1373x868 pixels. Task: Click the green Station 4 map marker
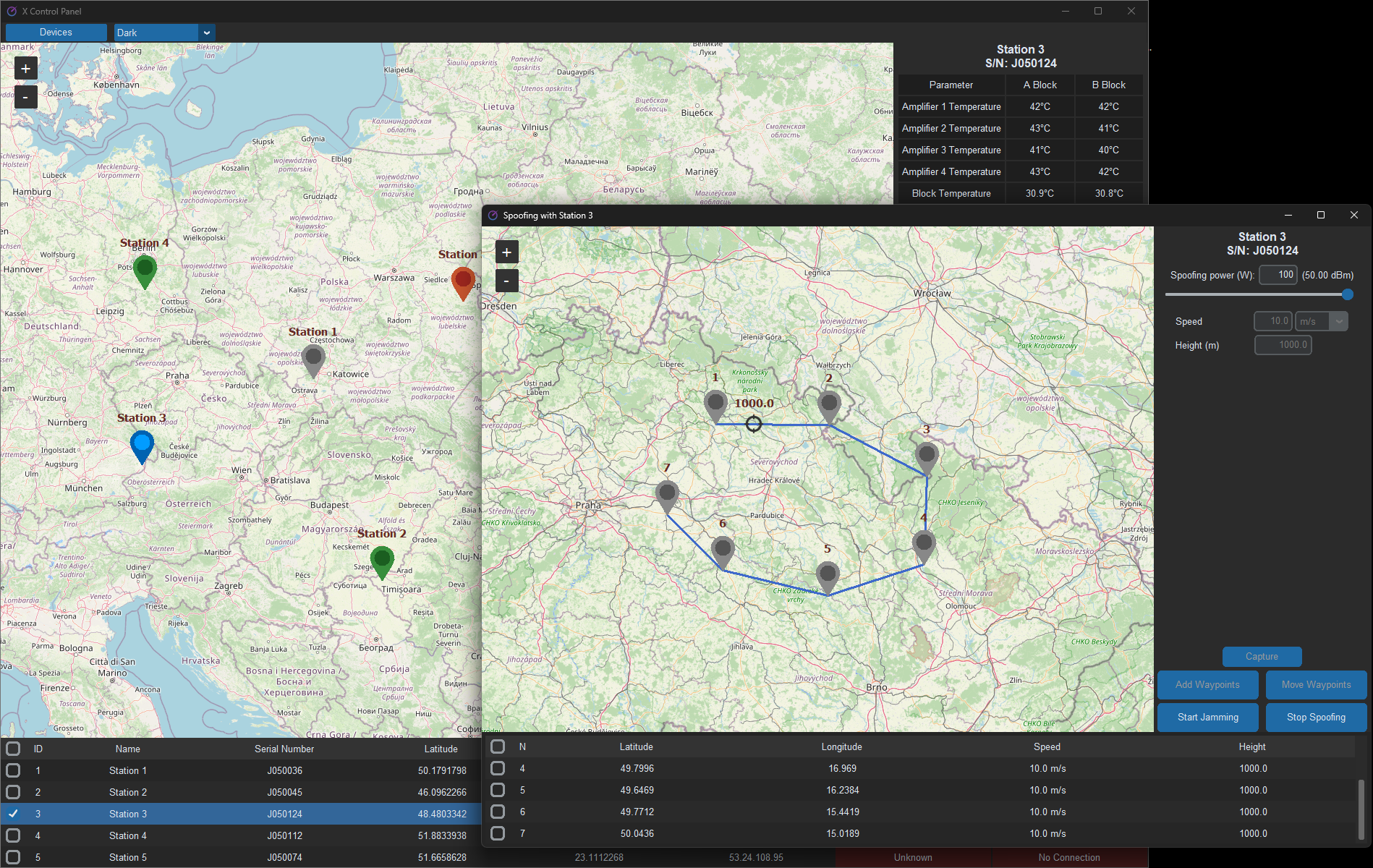[x=145, y=271]
